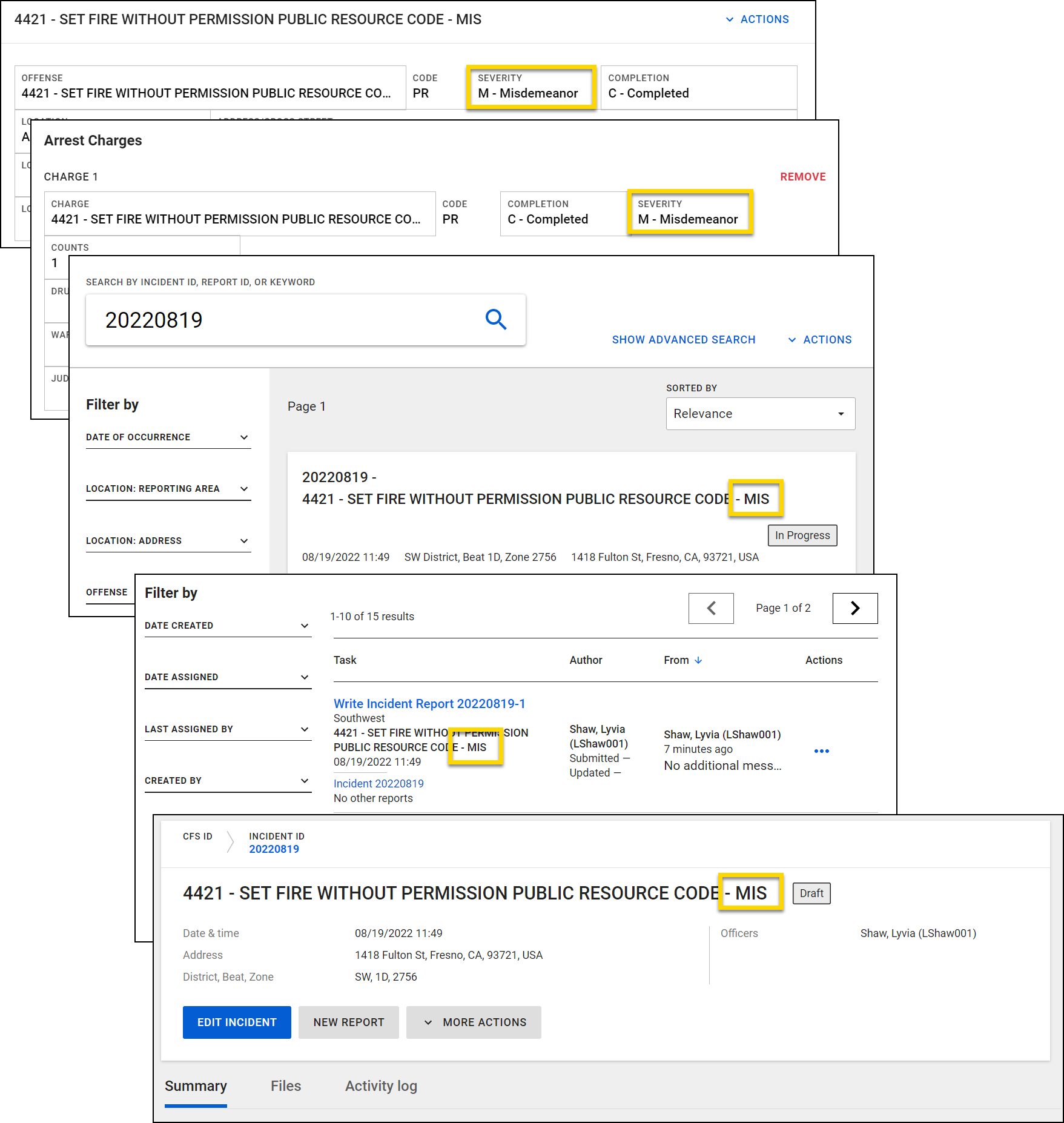Open the More Actions dropdown menu

[474, 1022]
